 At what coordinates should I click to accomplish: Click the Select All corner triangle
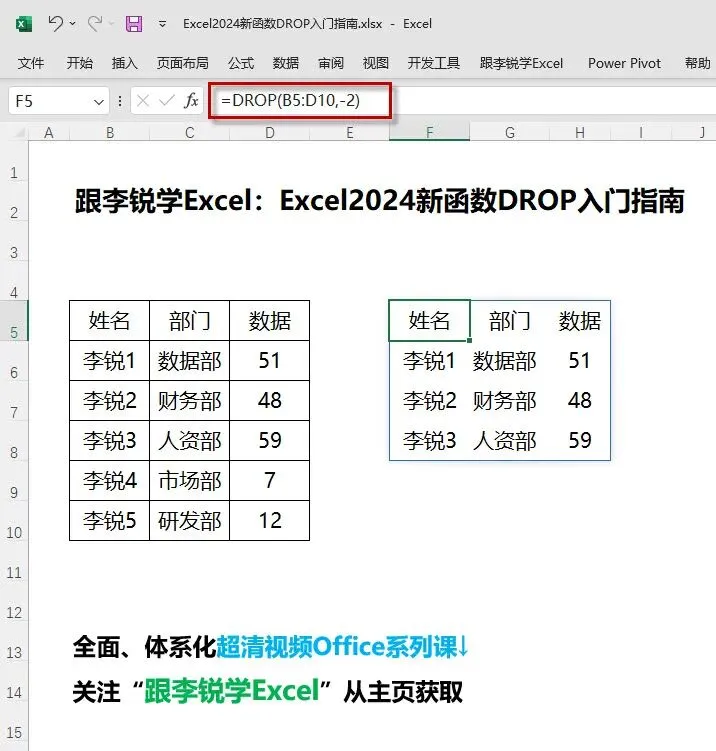point(18,133)
